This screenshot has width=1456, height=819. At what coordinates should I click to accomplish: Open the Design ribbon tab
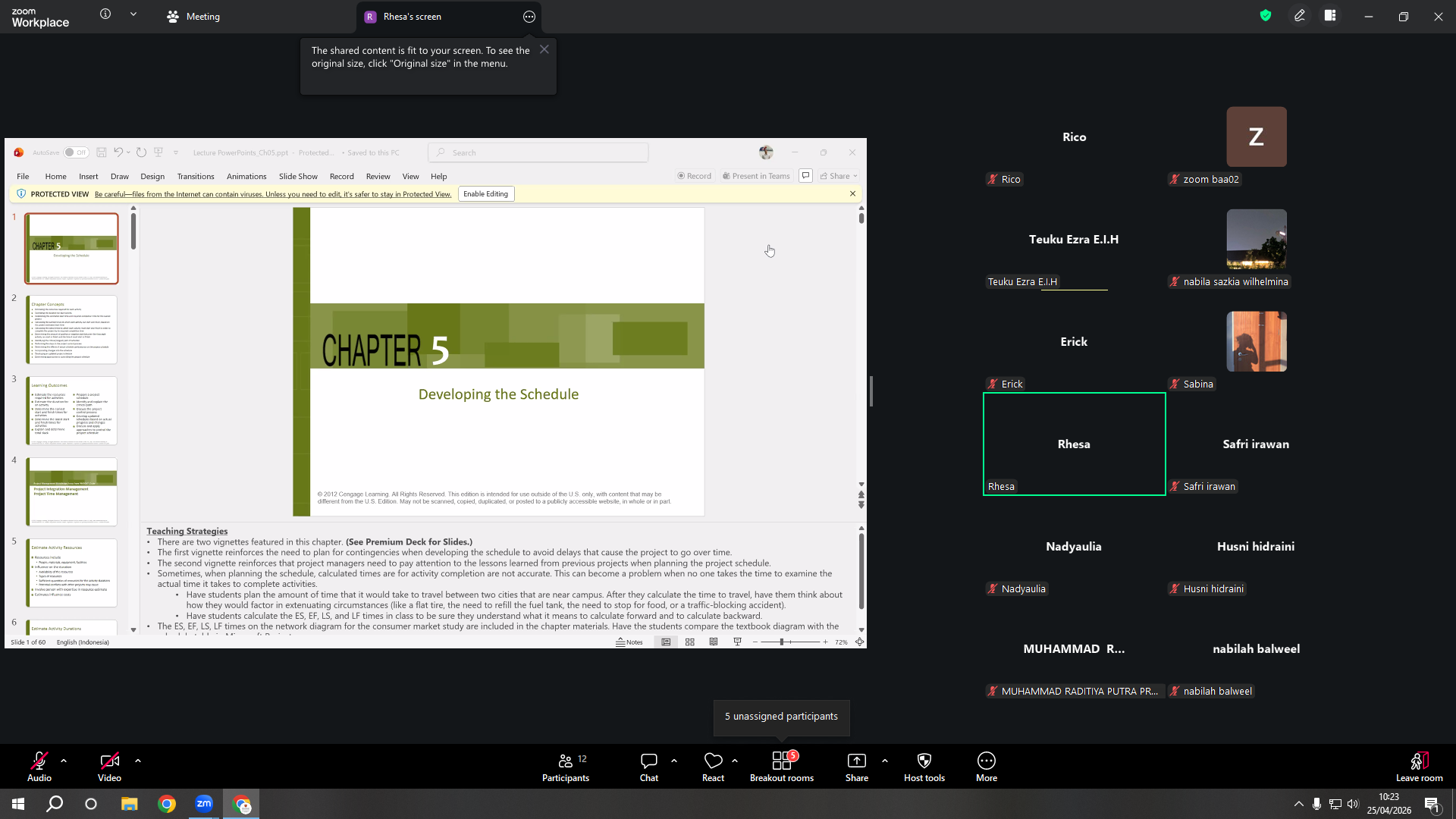(152, 176)
